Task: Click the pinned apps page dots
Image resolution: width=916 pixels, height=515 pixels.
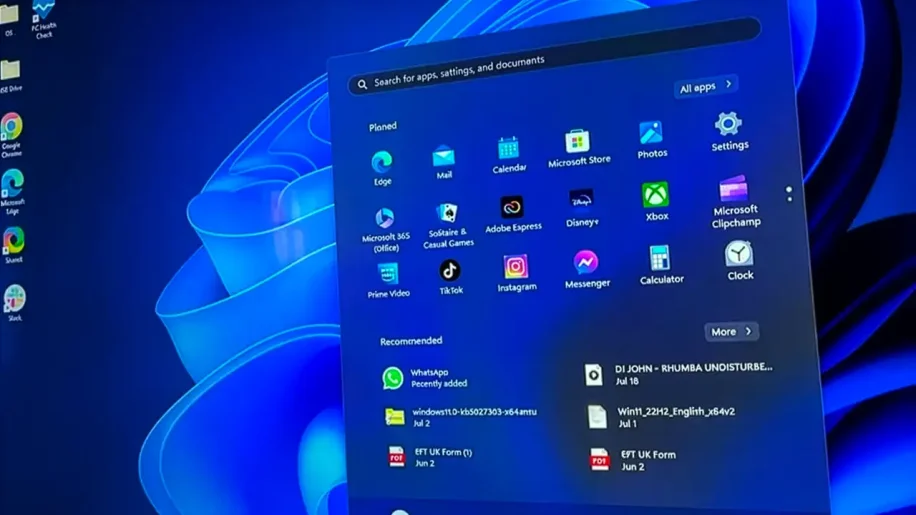Action: coord(789,194)
